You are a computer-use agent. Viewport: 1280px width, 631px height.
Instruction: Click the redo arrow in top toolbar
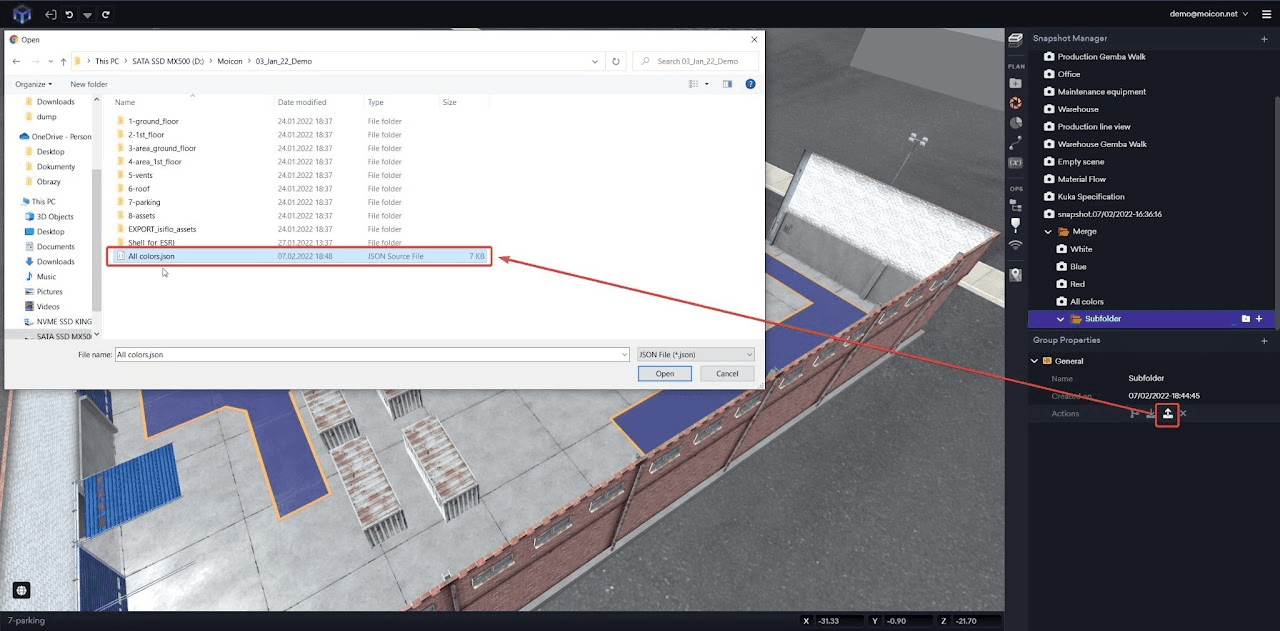click(106, 15)
